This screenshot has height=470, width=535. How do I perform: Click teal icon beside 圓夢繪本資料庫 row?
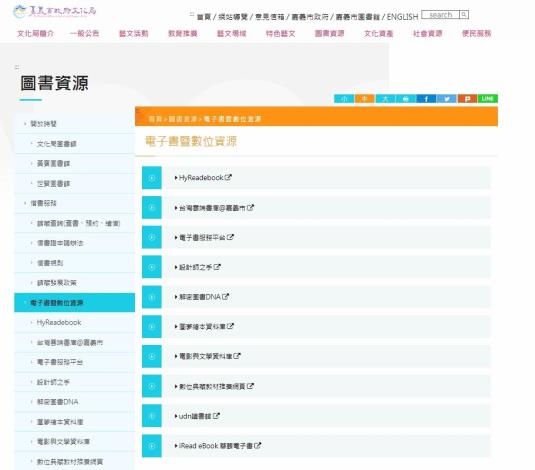[152, 327]
